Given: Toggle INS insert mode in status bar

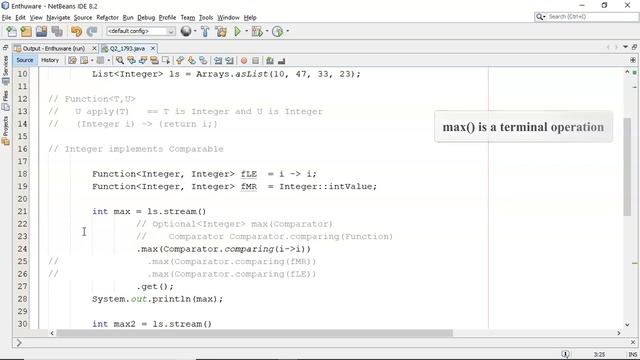Looking at the screenshot, I should coord(633,354).
